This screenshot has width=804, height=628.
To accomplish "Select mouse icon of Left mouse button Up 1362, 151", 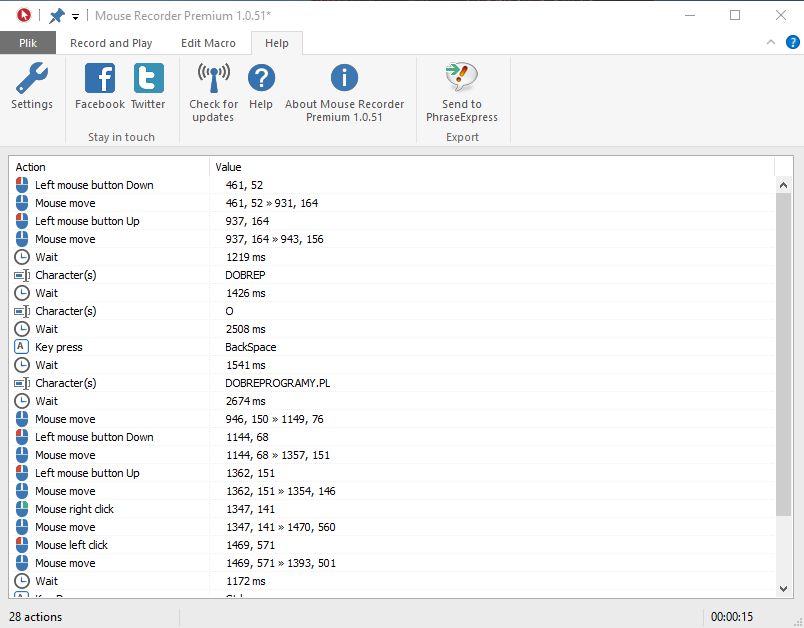I will (22, 473).
